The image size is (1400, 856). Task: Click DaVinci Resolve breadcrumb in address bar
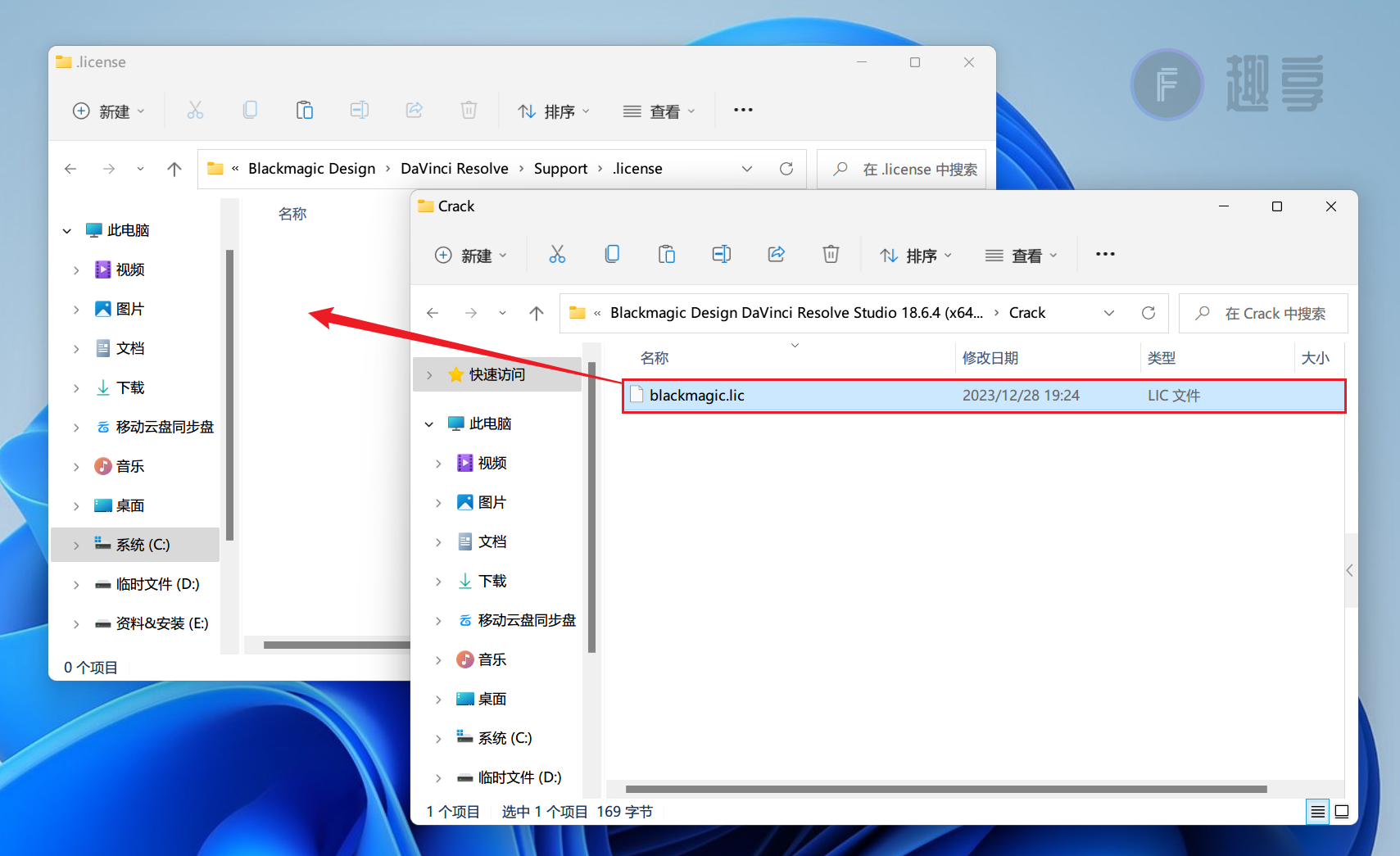click(455, 169)
